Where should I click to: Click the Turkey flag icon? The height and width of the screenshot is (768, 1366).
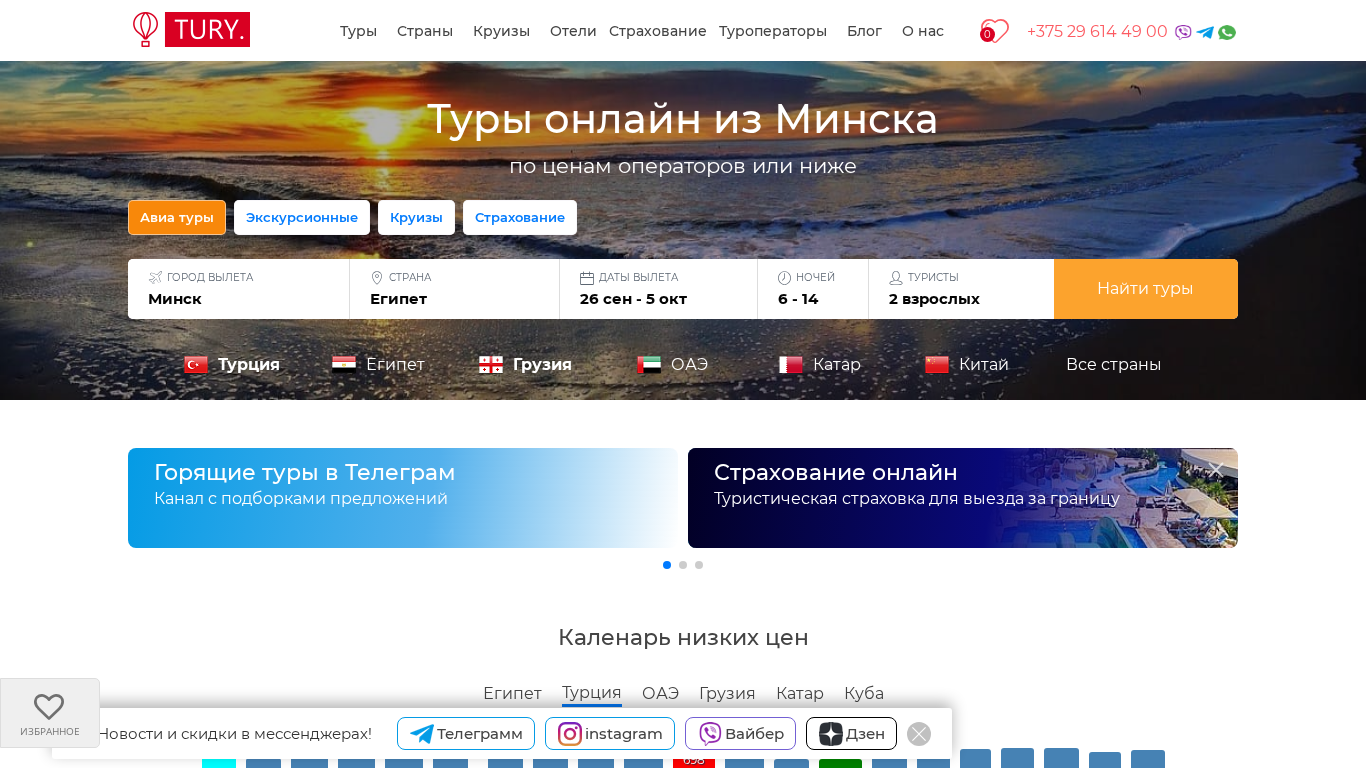(196, 365)
